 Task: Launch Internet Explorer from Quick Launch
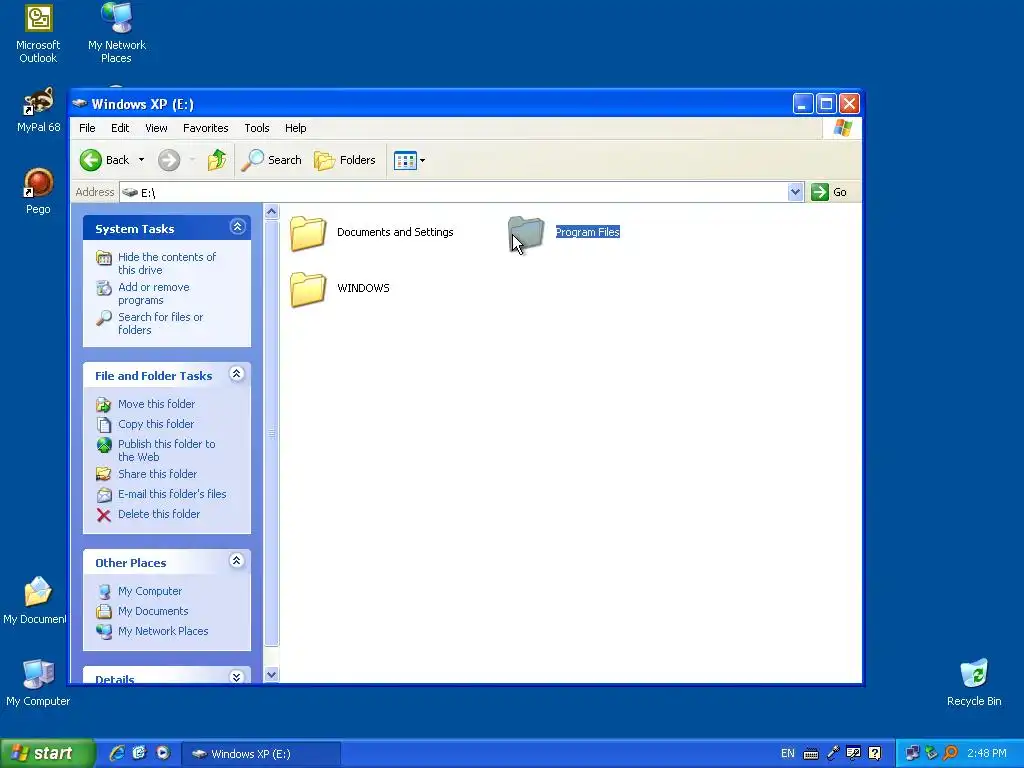click(x=117, y=753)
